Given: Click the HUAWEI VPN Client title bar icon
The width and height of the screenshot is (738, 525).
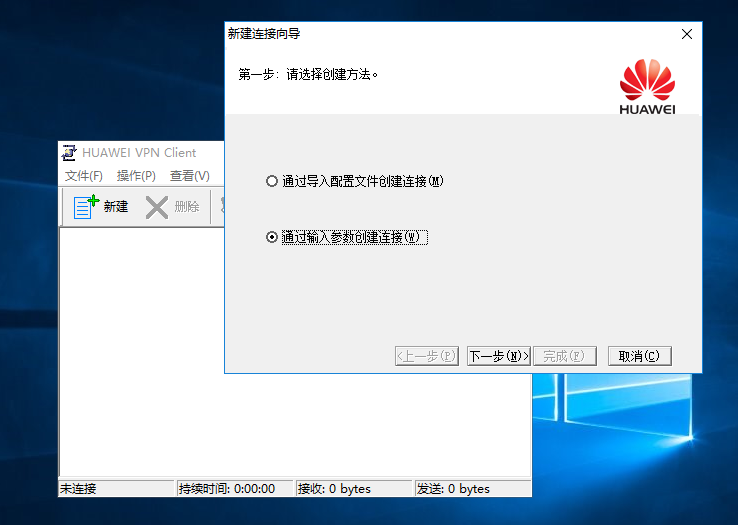Looking at the screenshot, I should 69,153.
